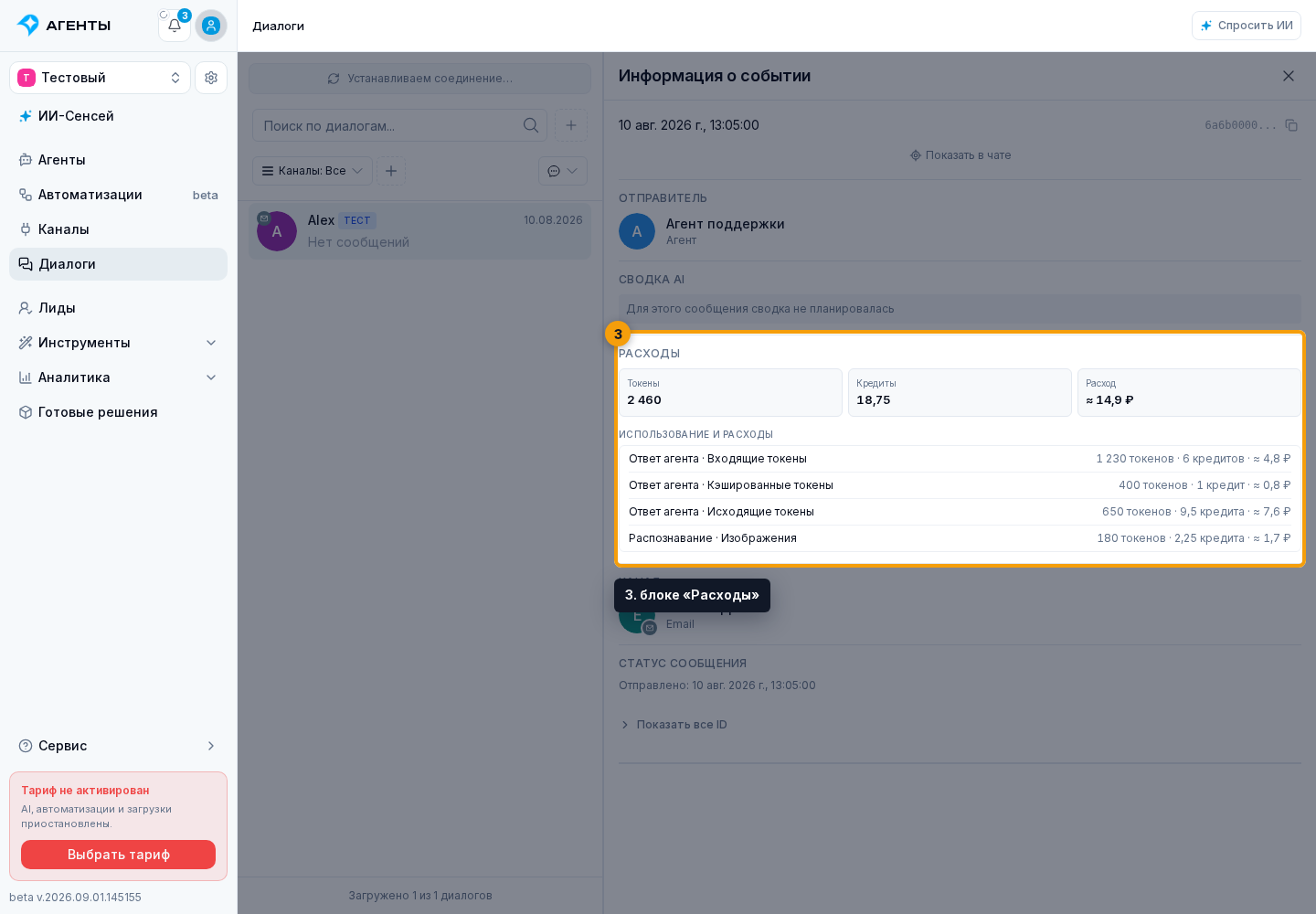Click the ТЕСТ badge next to Alex

click(x=357, y=220)
